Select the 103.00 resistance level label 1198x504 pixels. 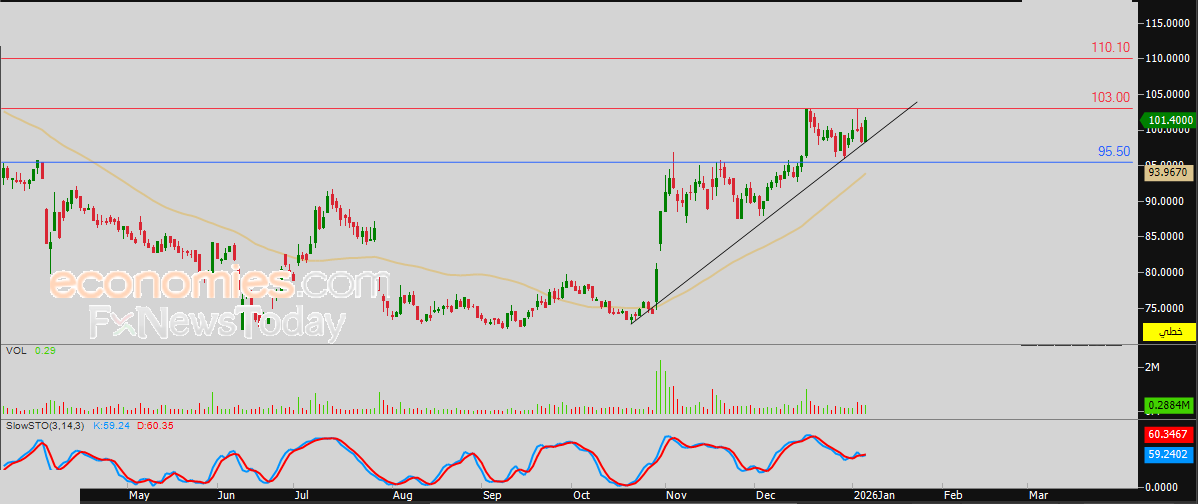point(1111,97)
